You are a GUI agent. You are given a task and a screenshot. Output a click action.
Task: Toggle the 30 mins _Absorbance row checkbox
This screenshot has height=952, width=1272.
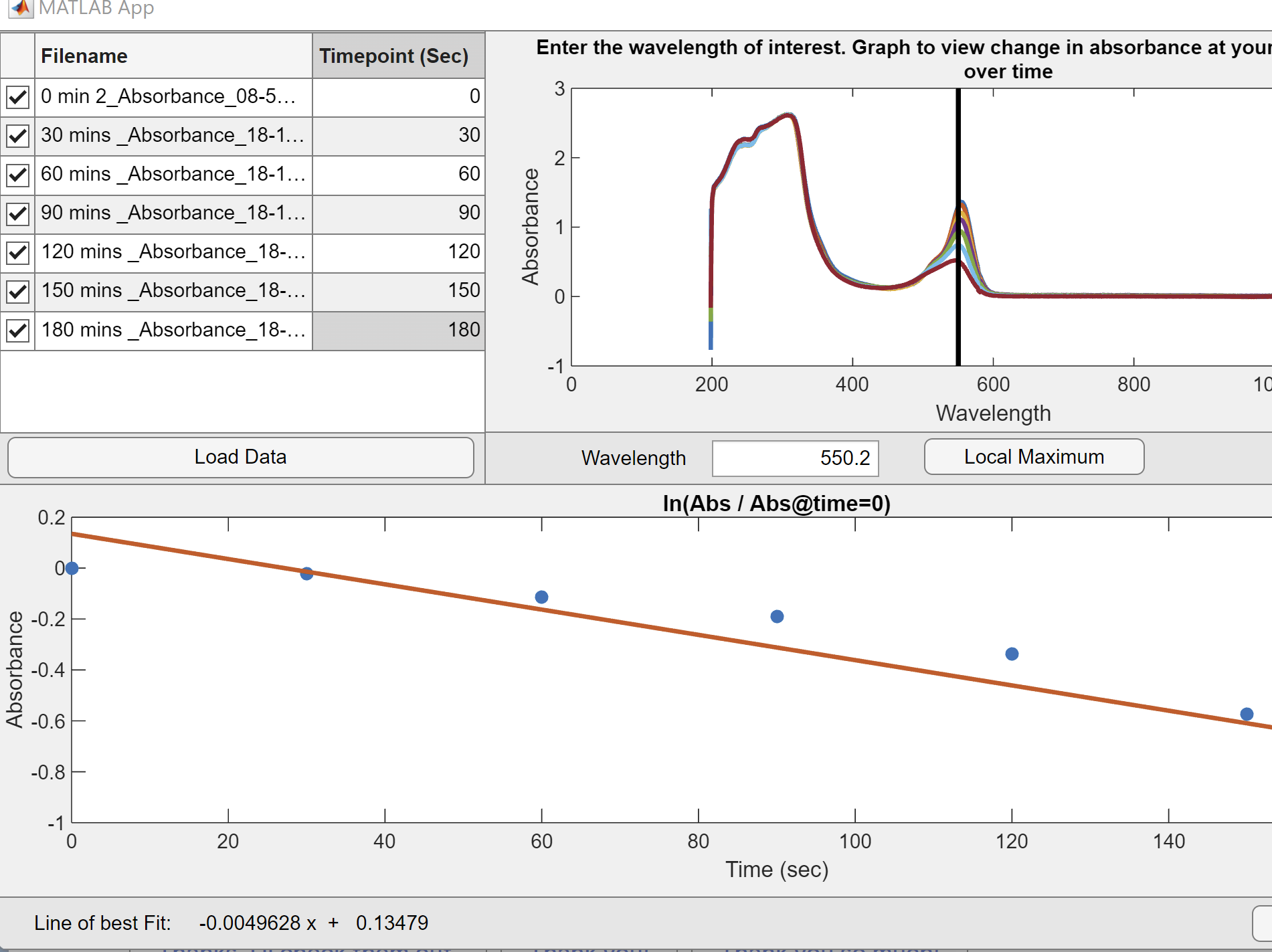[x=17, y=136]
